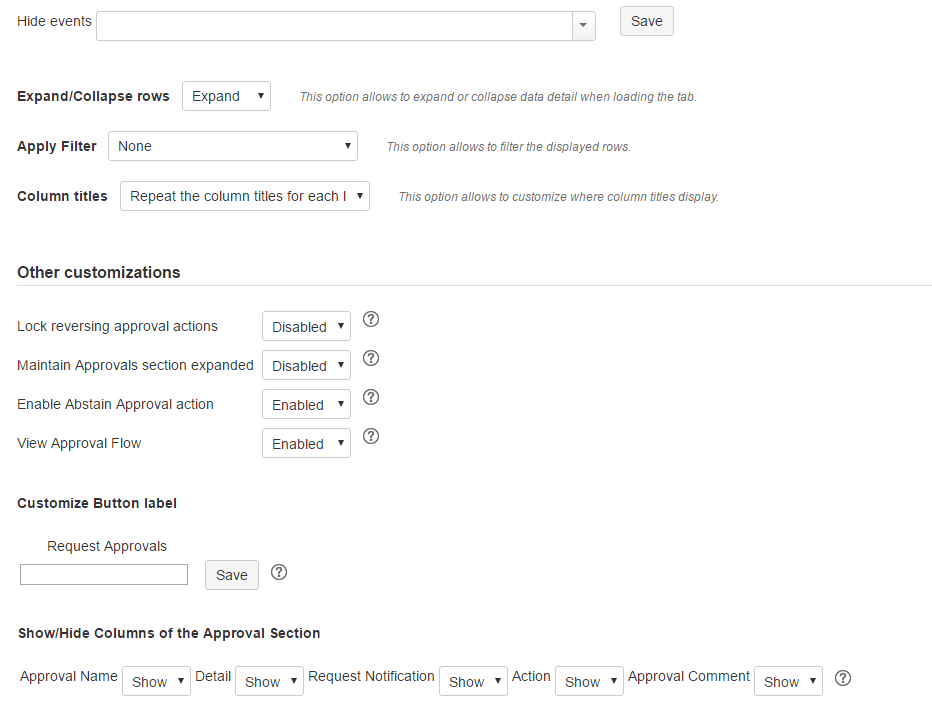
Task: Click help icon beside View Approval Flow
Action: (370, 437)
